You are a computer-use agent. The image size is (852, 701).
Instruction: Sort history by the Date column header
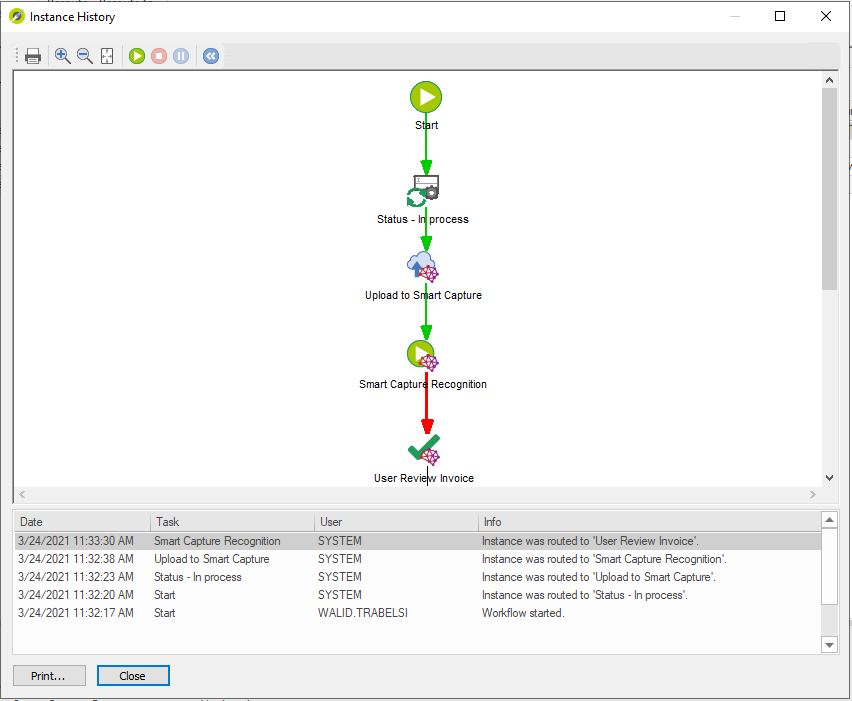tap(80, 522)
